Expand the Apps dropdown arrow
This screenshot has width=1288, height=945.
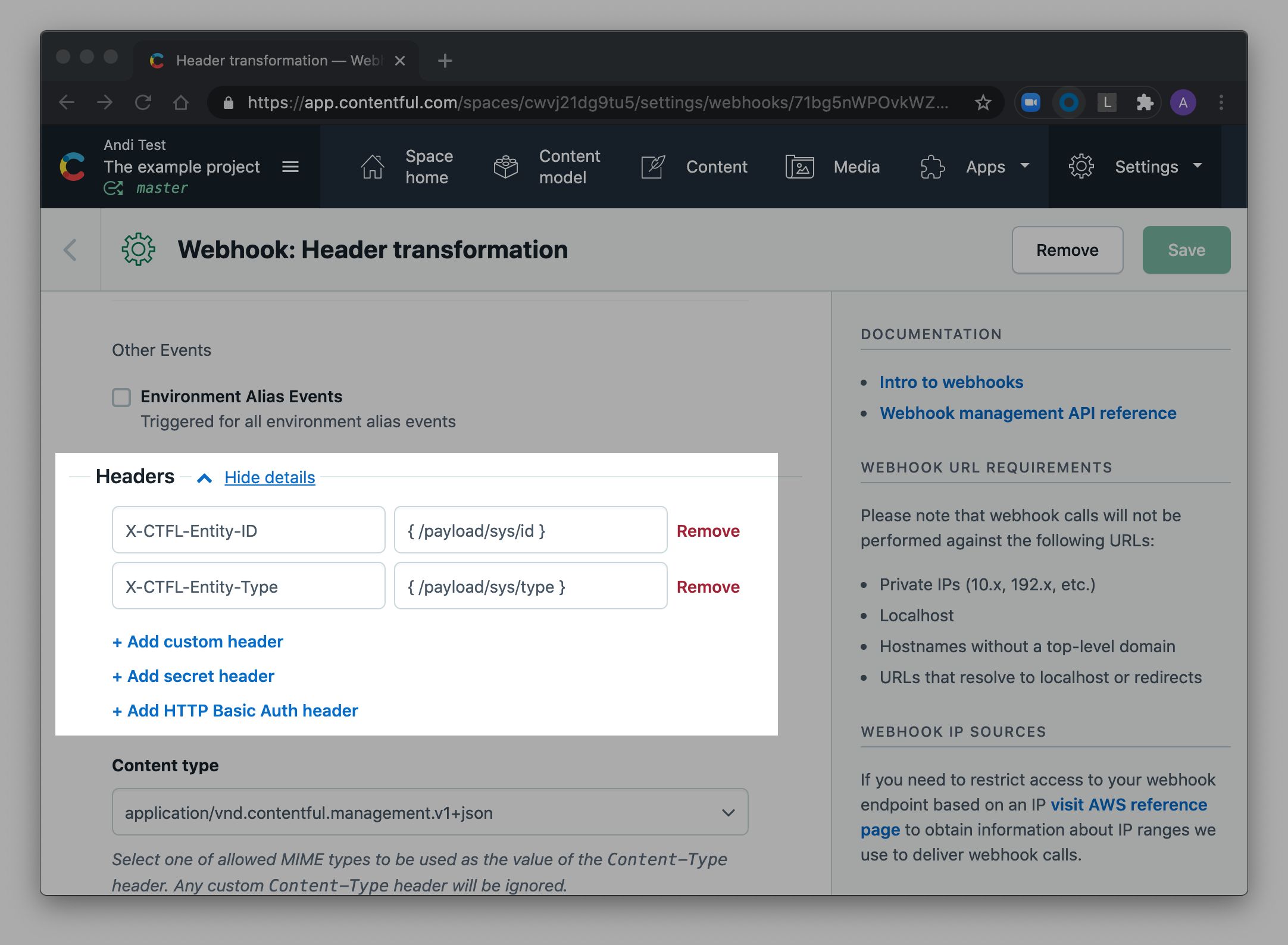click(1025, 165)
